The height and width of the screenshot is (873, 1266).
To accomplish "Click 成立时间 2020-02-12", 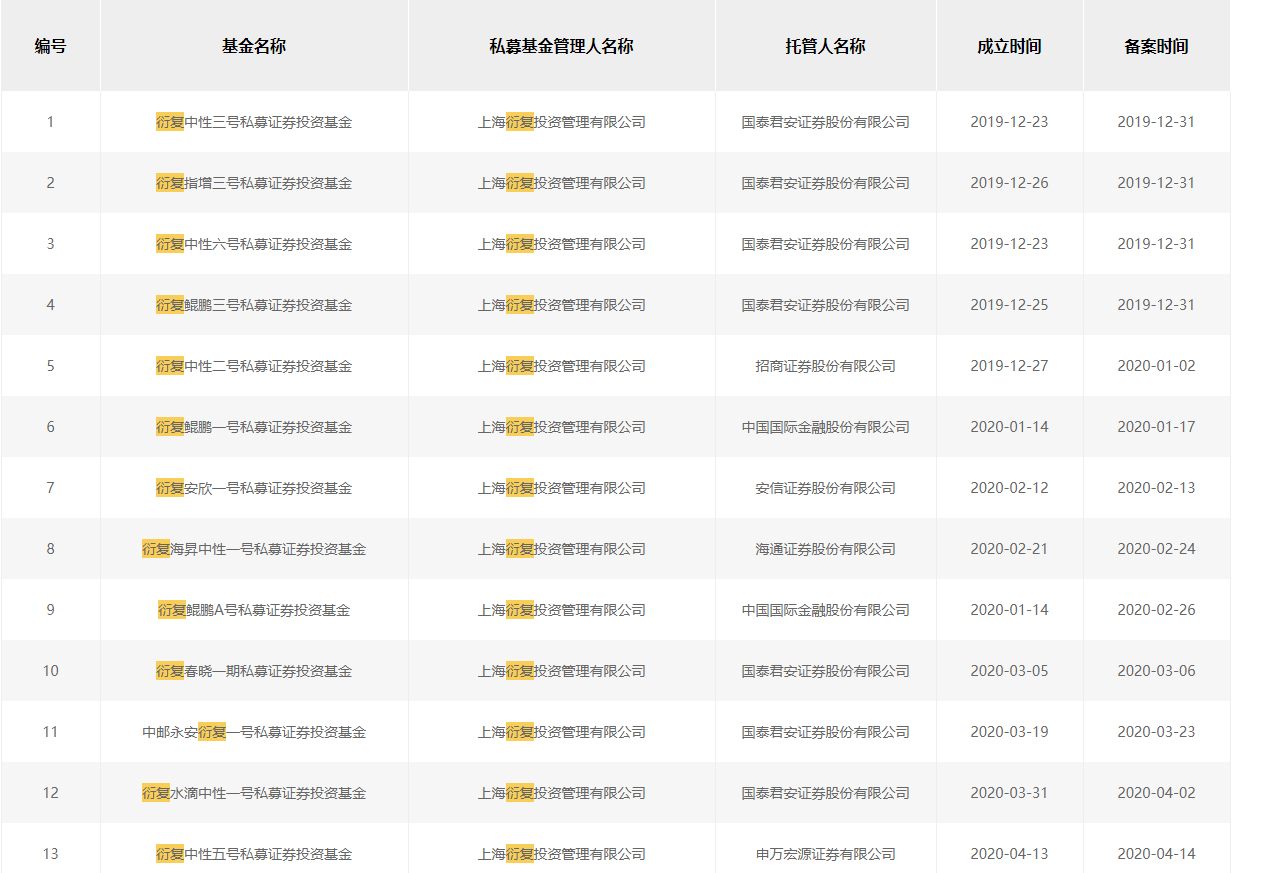I will click(x=1009, y=488).
